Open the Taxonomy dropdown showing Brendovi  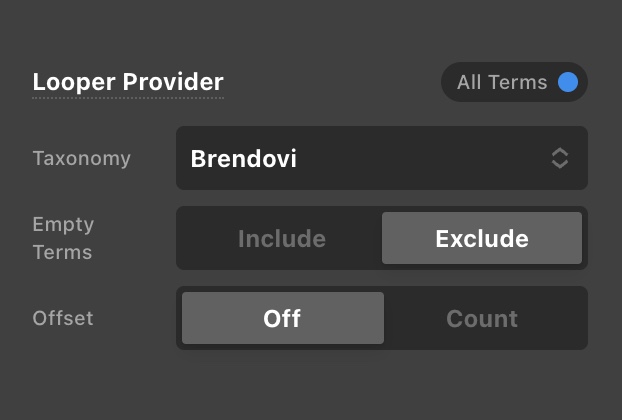tap(381, 158)
